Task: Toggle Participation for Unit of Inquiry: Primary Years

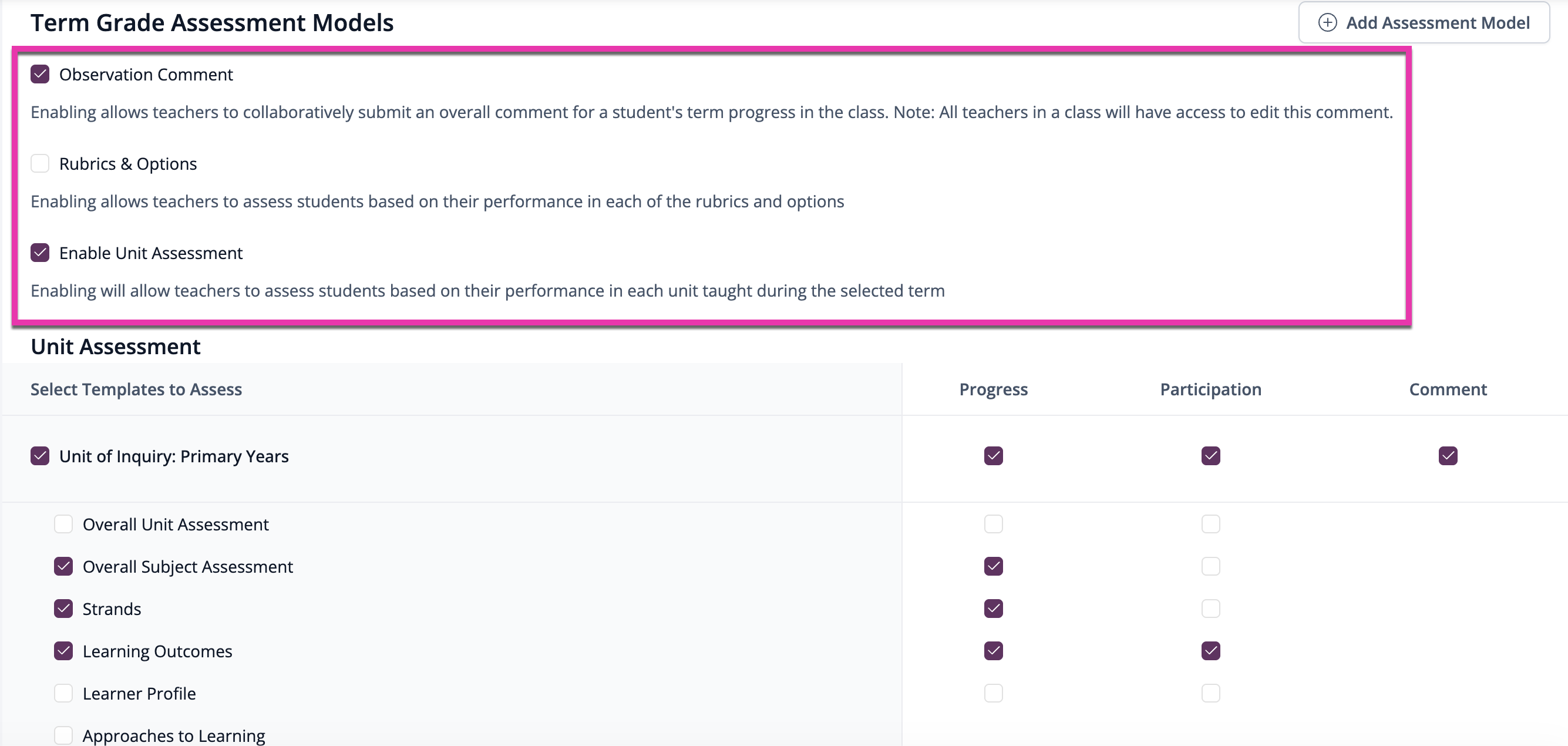Action: 1211,455
